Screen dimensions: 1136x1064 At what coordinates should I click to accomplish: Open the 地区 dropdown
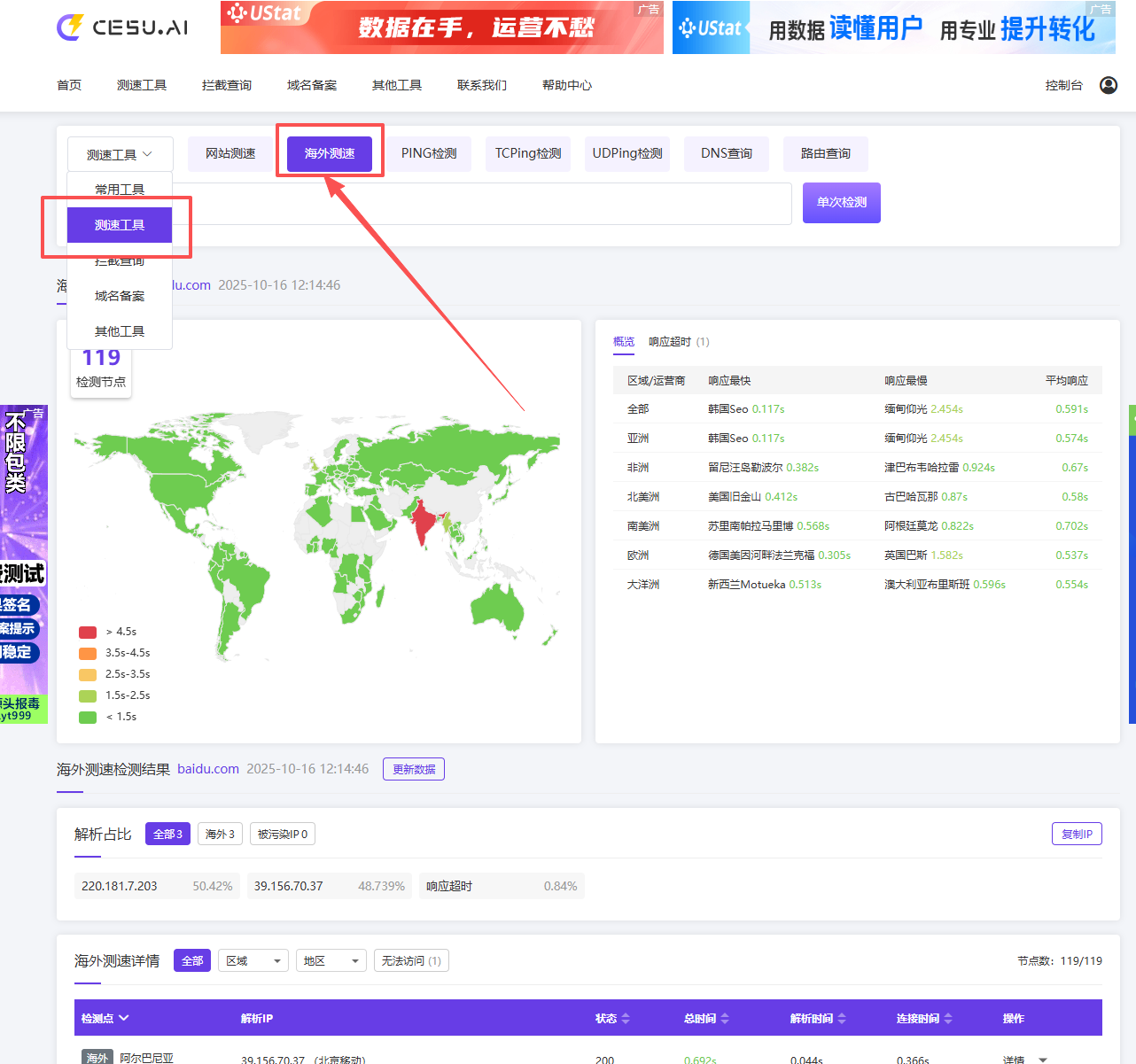[331, 961]
